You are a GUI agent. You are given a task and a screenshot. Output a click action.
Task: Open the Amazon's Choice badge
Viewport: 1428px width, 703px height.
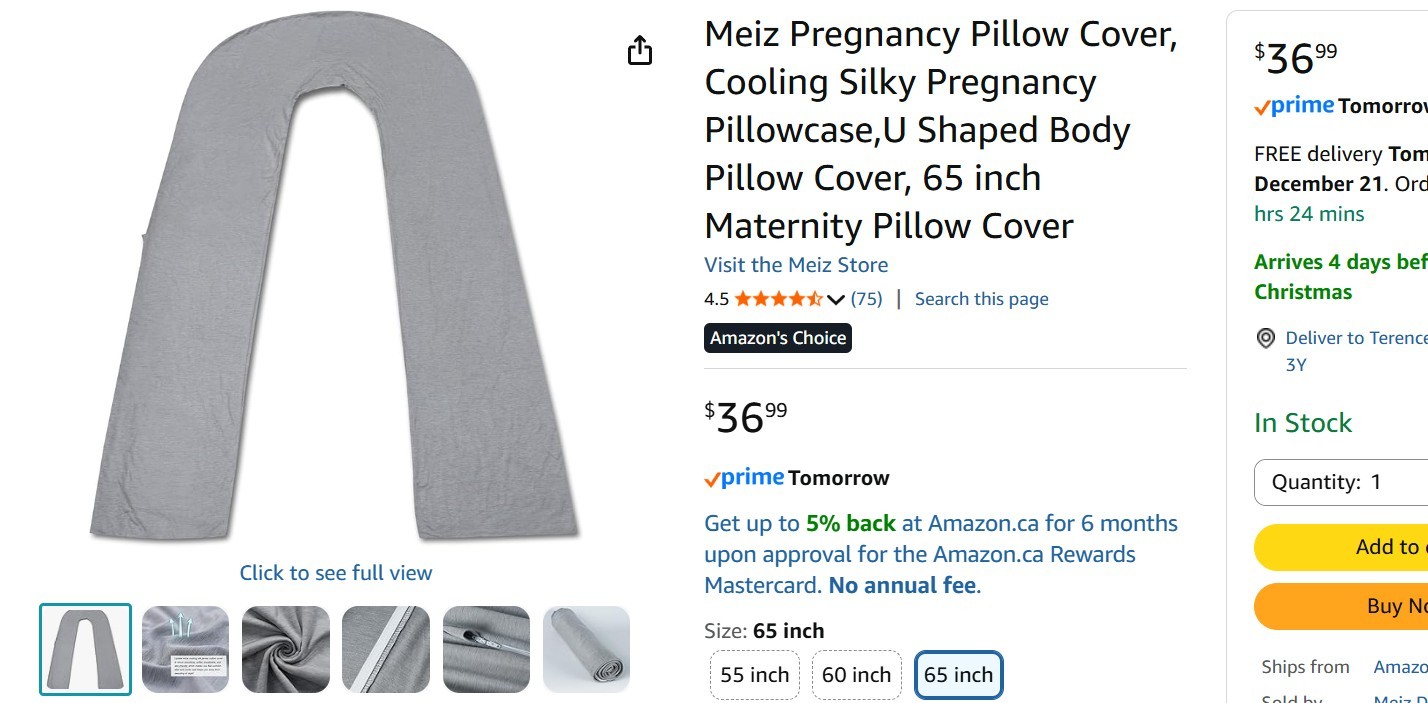(x=778, y=338)
